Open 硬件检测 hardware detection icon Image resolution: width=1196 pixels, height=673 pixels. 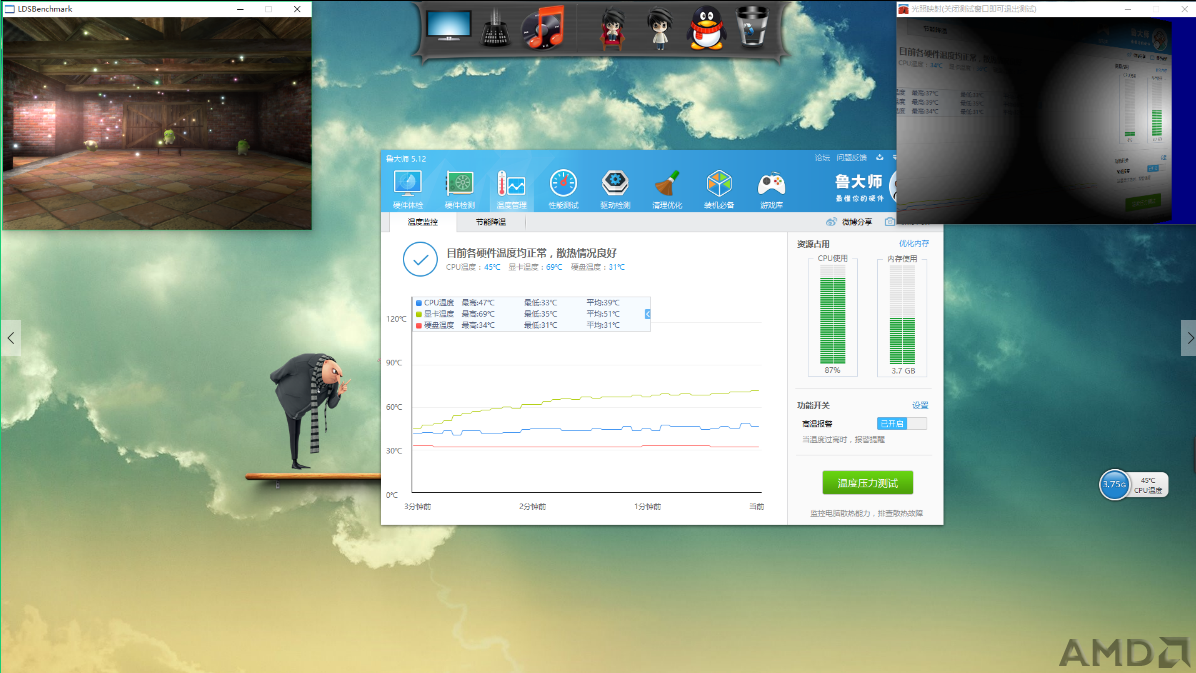click(459, 188)
